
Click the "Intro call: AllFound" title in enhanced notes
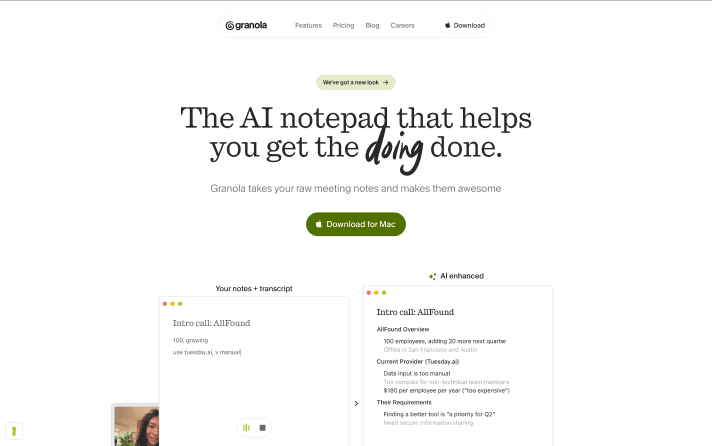[x=415, y=312]
